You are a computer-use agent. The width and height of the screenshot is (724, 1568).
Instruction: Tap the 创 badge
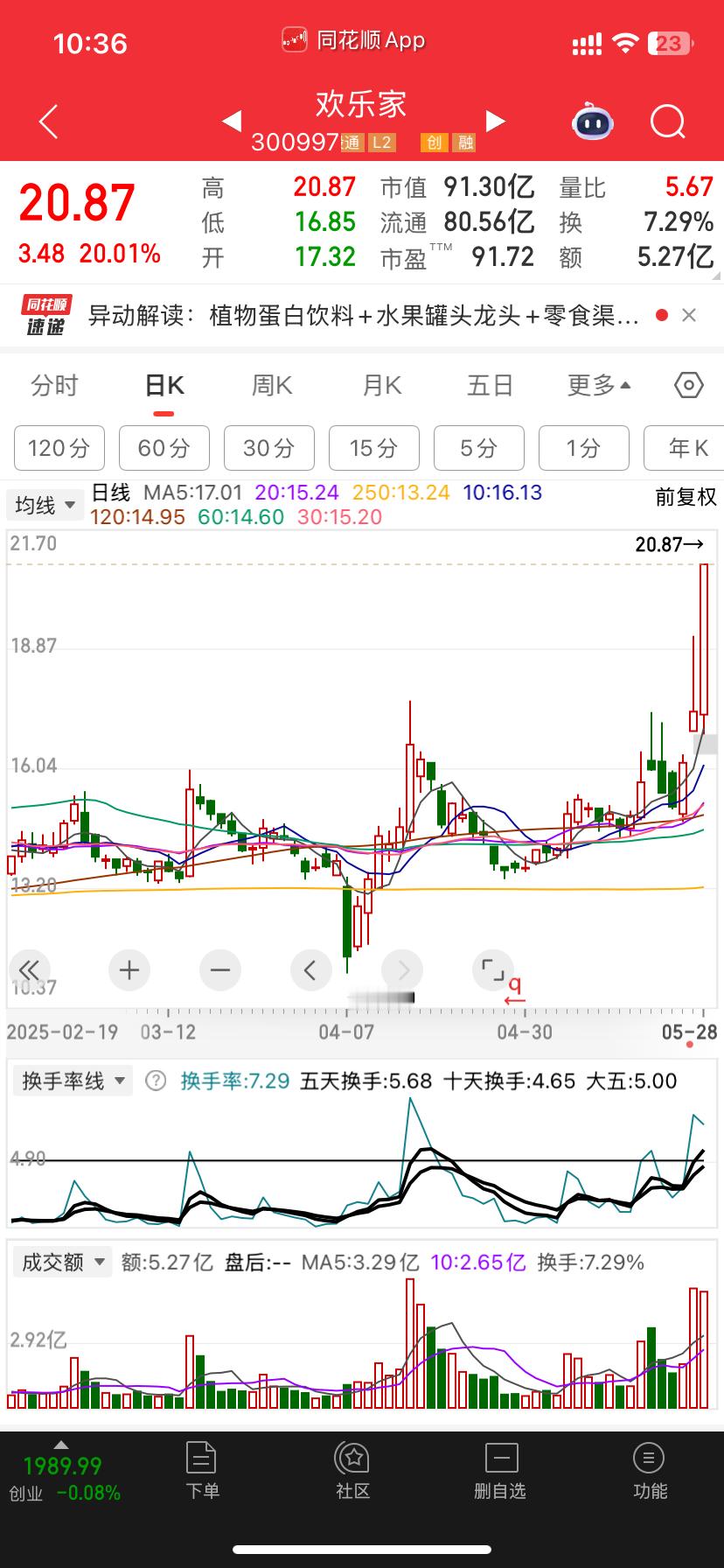point(435,143)
